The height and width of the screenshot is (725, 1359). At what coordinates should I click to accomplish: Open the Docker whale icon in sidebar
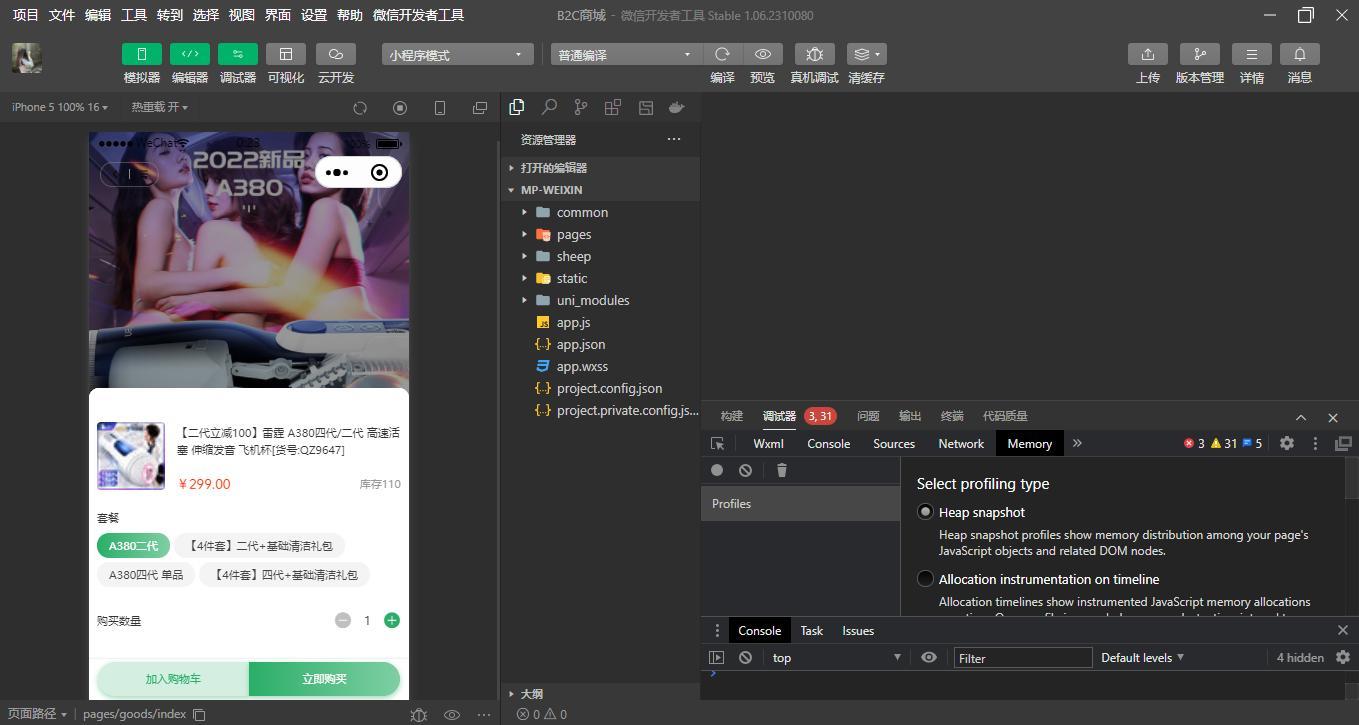pyautogui.click(x=677, y=107)
